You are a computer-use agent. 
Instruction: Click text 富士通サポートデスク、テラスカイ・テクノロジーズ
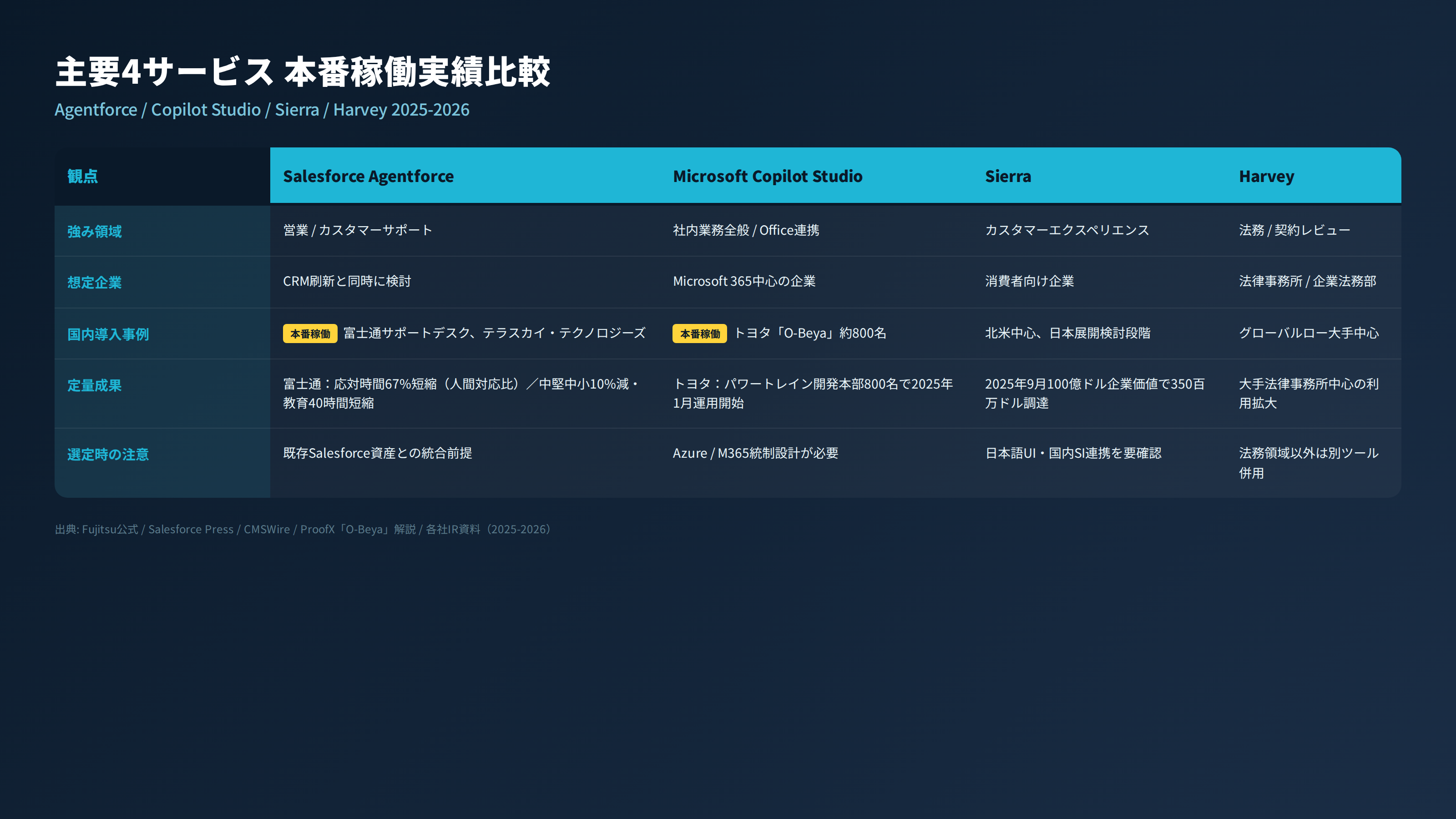pyautogui.click(x=494, y=333)
